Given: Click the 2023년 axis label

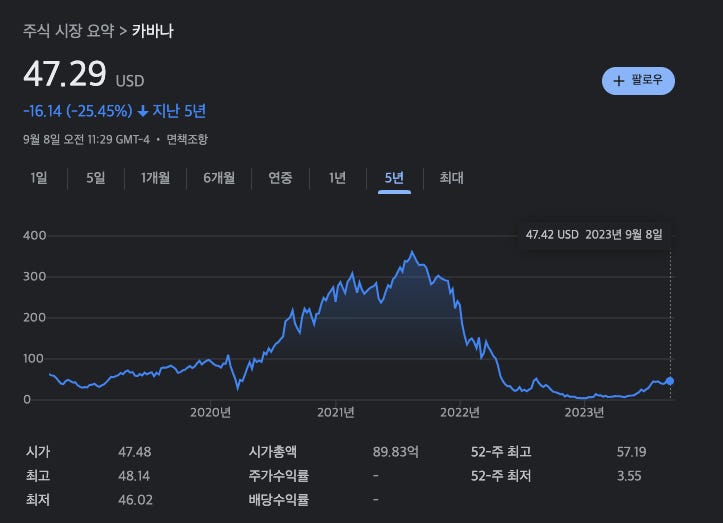Looking at the screenshot, I should tap(584, 412).
